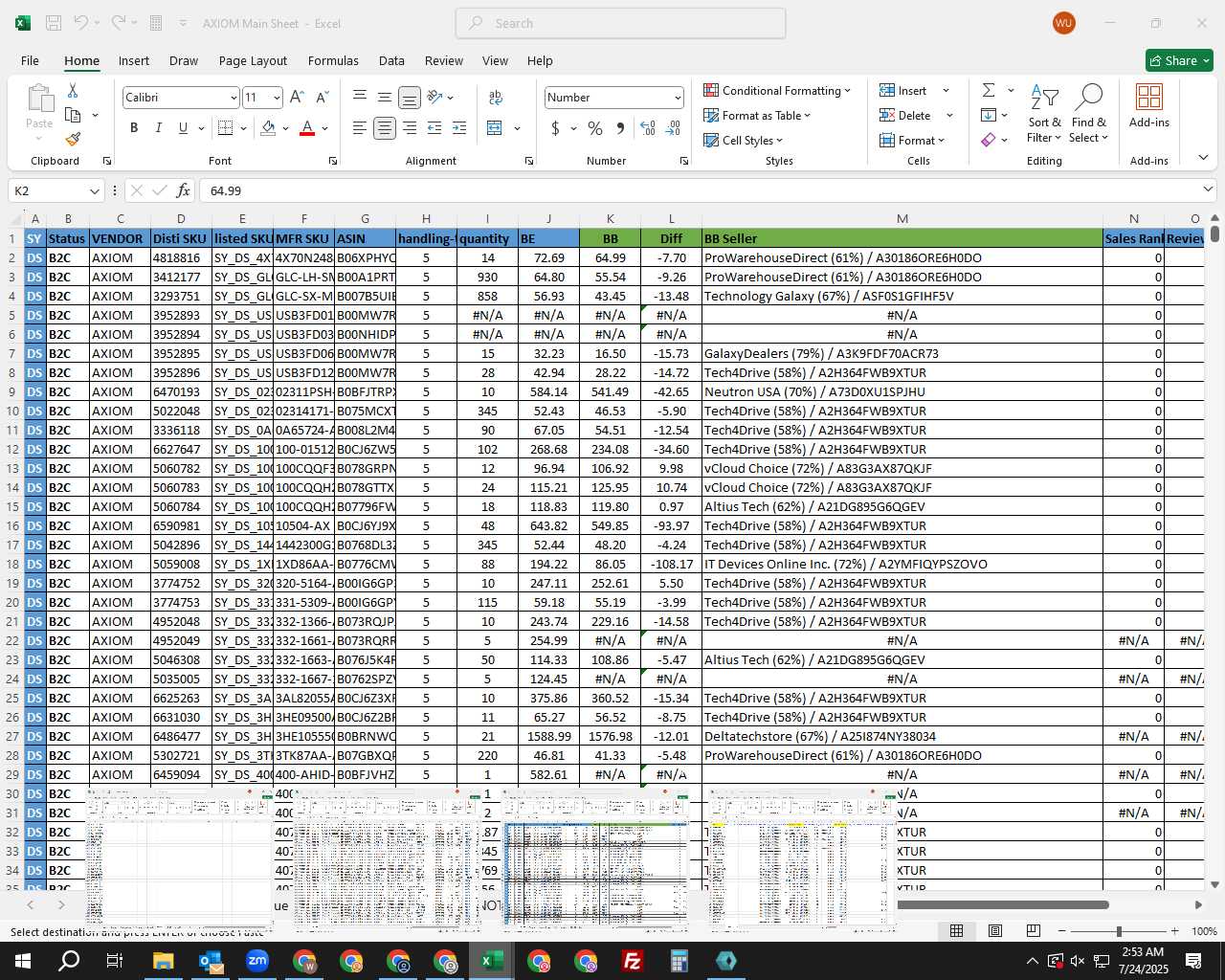
Task: Expand the Find & Select menu
Action: (x=1089, y=115)
